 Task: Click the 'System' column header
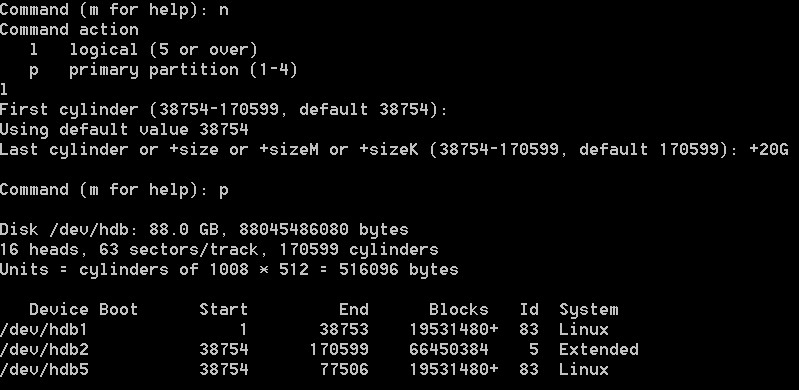(x=589, y=310)
